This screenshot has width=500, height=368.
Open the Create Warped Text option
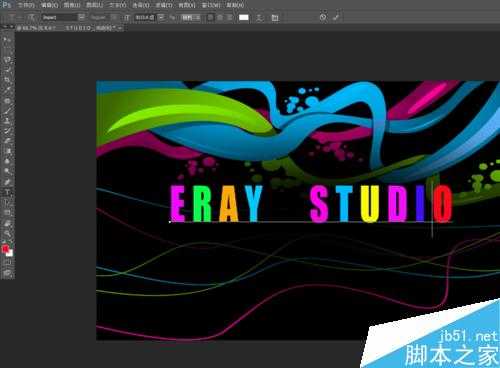[x=259, y=17]
